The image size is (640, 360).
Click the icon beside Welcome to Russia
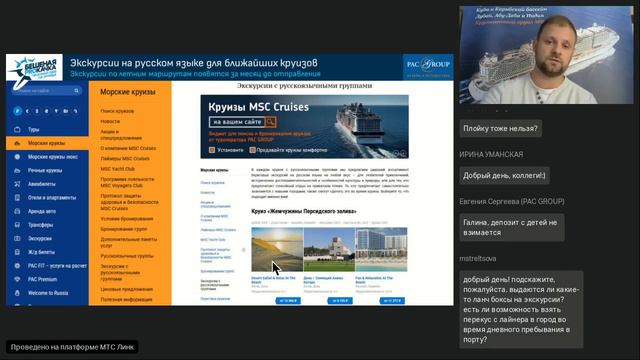[17, 293]
